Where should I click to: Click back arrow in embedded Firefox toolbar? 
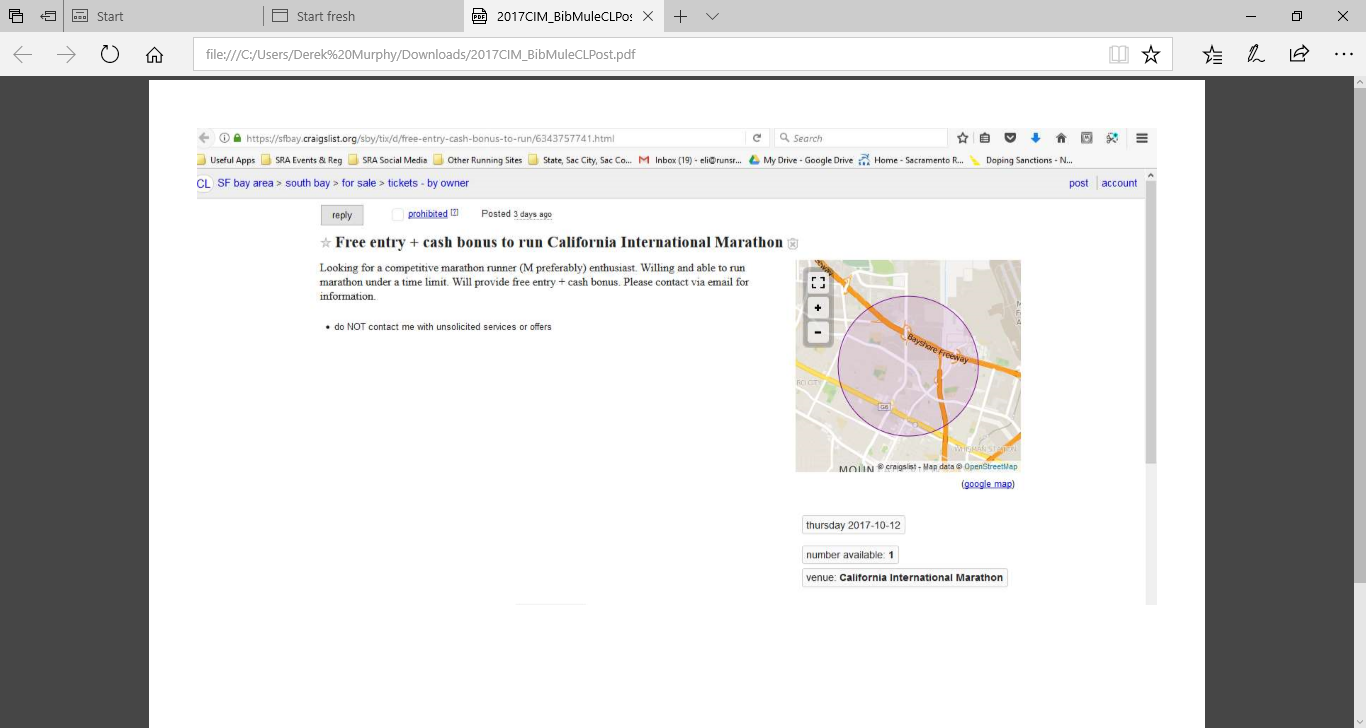click(204, 138)
